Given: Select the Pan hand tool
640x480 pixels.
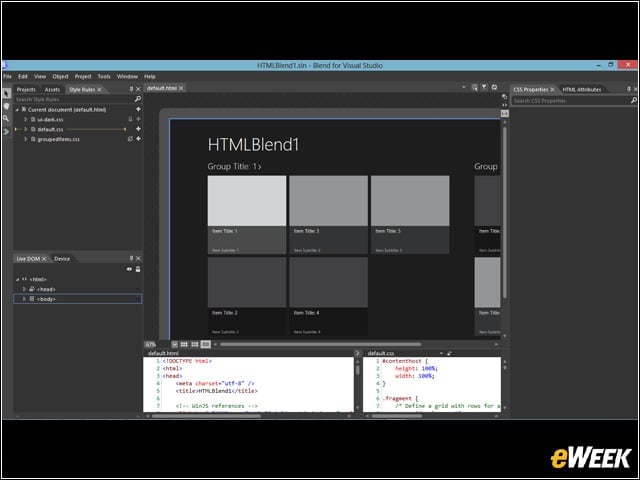Looking at the screenshot, I should tap(6, 106).
